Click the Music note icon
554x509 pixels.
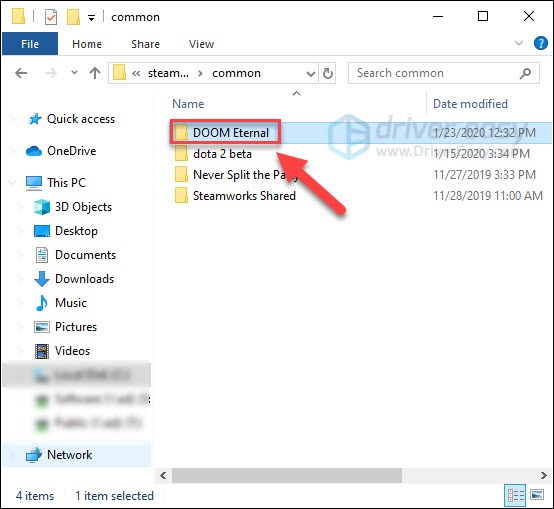[42, 303]
